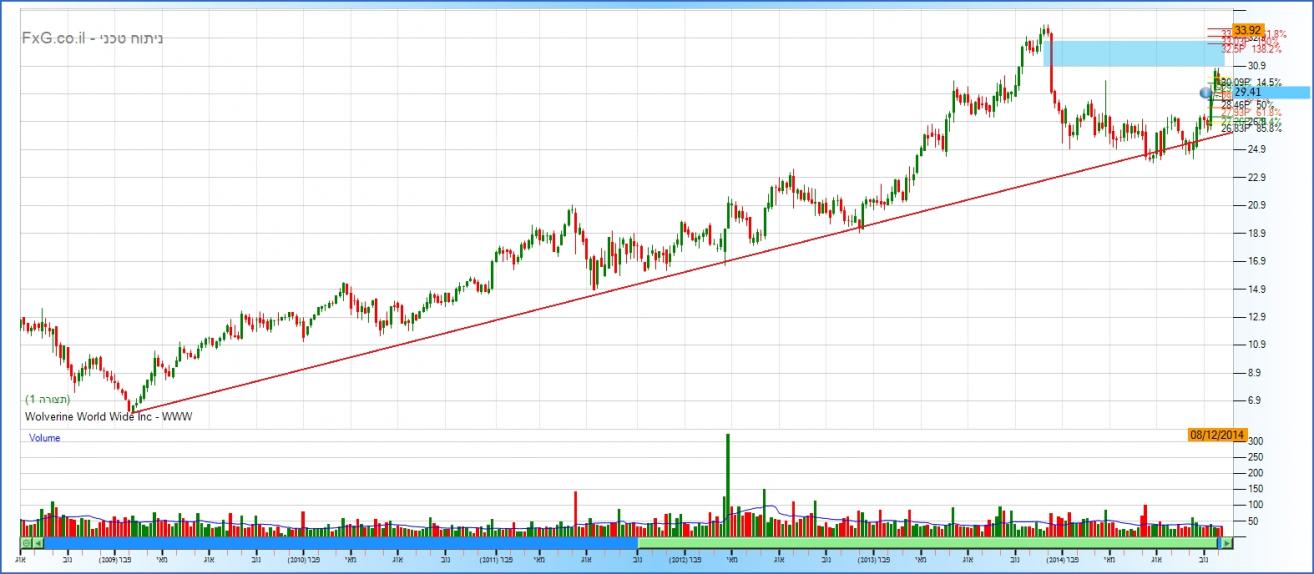The image size is (1314, 574).
Task: Click the scrollbar left arrow button
Action: [x=38, y=543]
